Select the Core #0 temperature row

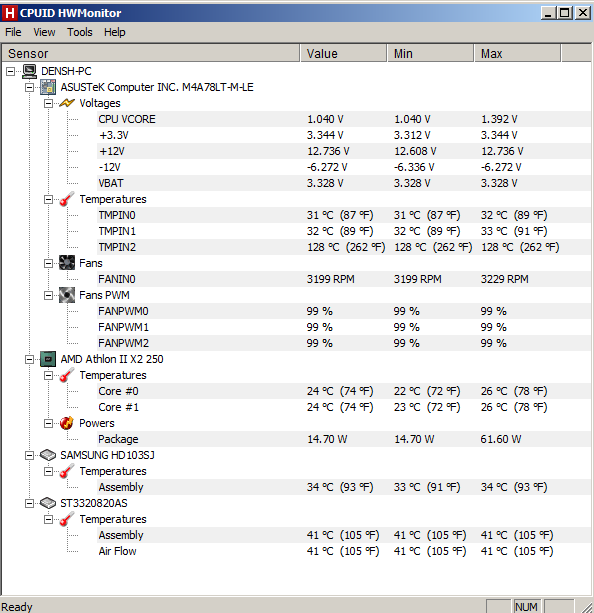point(344,391)
